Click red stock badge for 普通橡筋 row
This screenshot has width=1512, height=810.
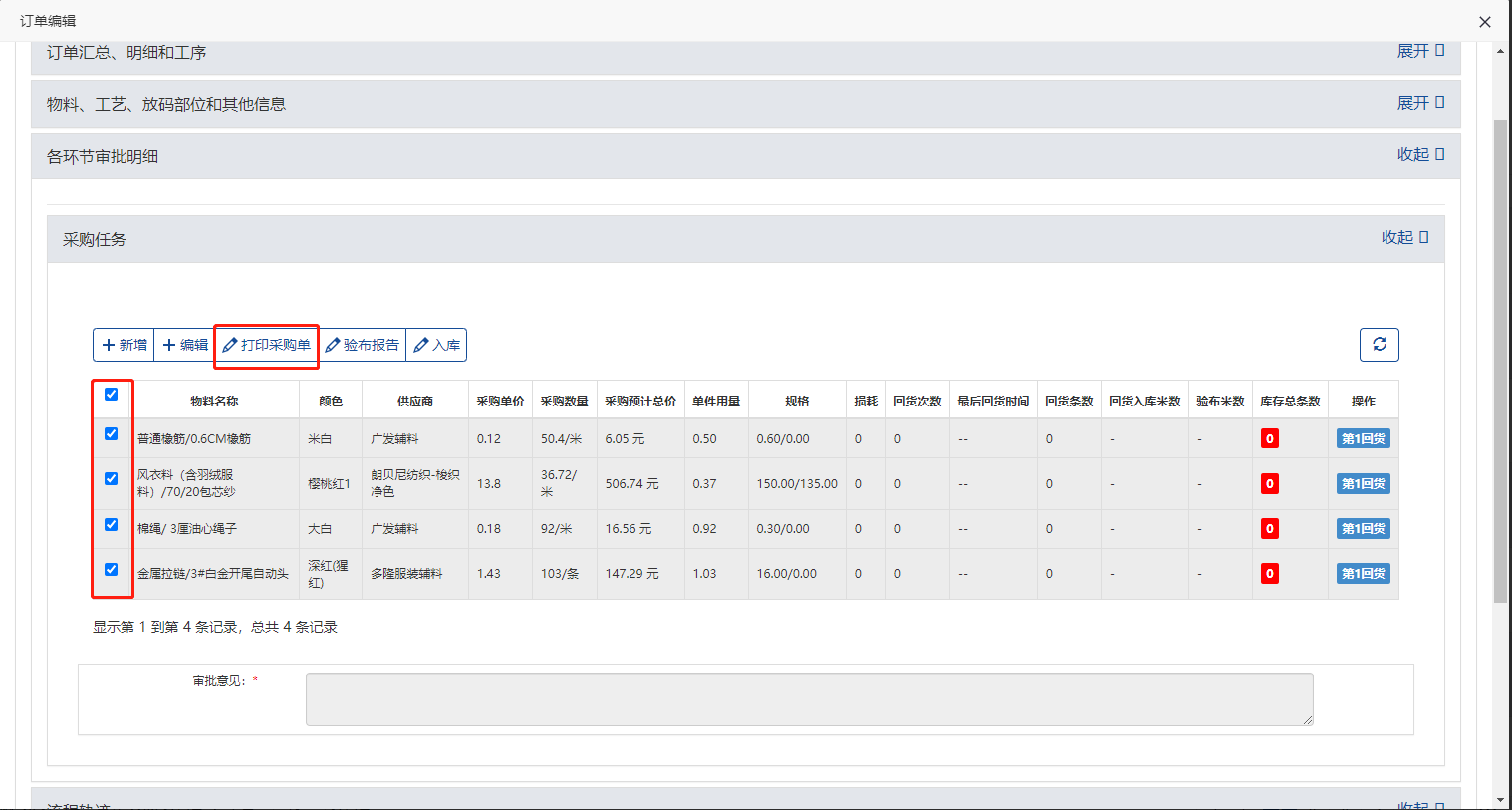[x=1269, y=439]
